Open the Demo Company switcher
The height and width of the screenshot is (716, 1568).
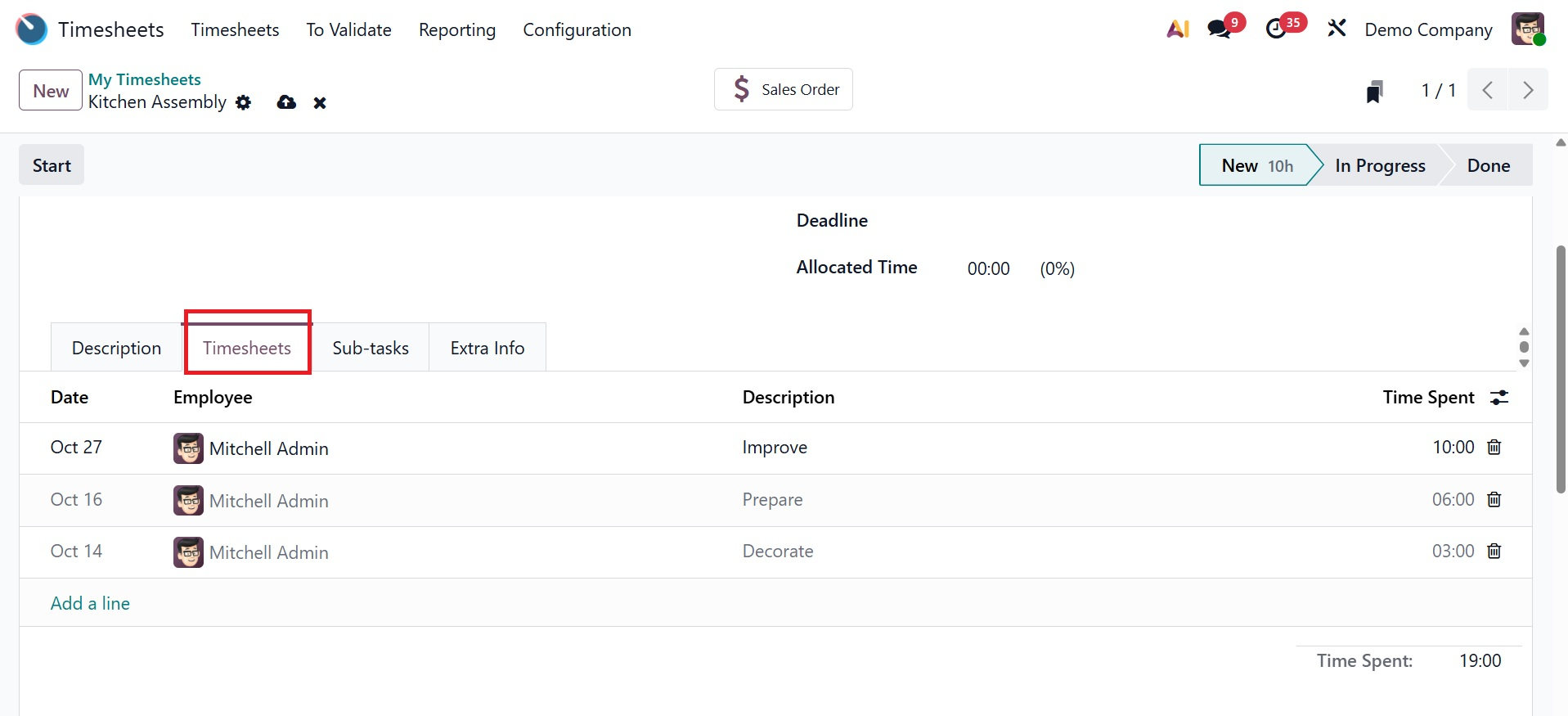tap(1428, 30)
